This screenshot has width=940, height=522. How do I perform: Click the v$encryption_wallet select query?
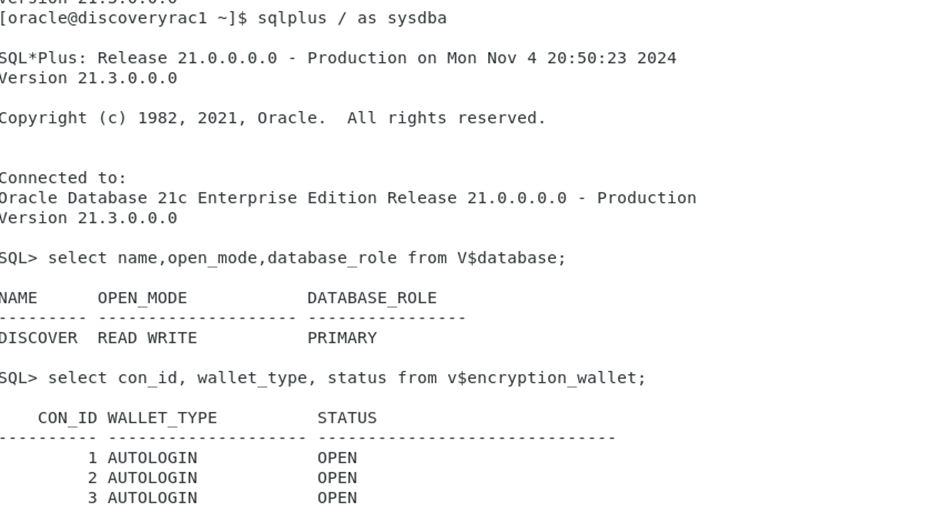(x=346, y=378)
